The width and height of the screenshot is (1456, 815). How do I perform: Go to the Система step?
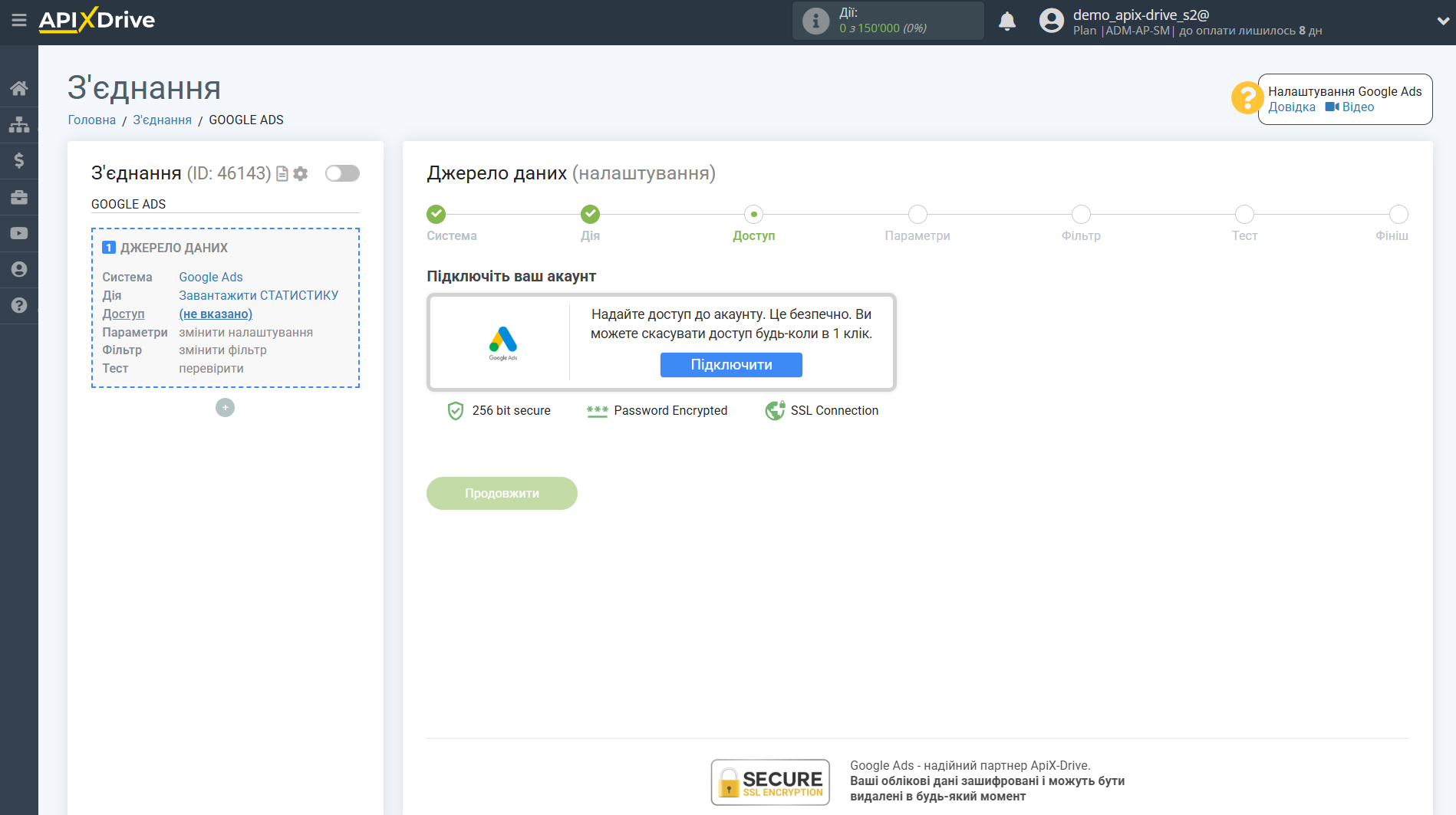coord(436,215)
